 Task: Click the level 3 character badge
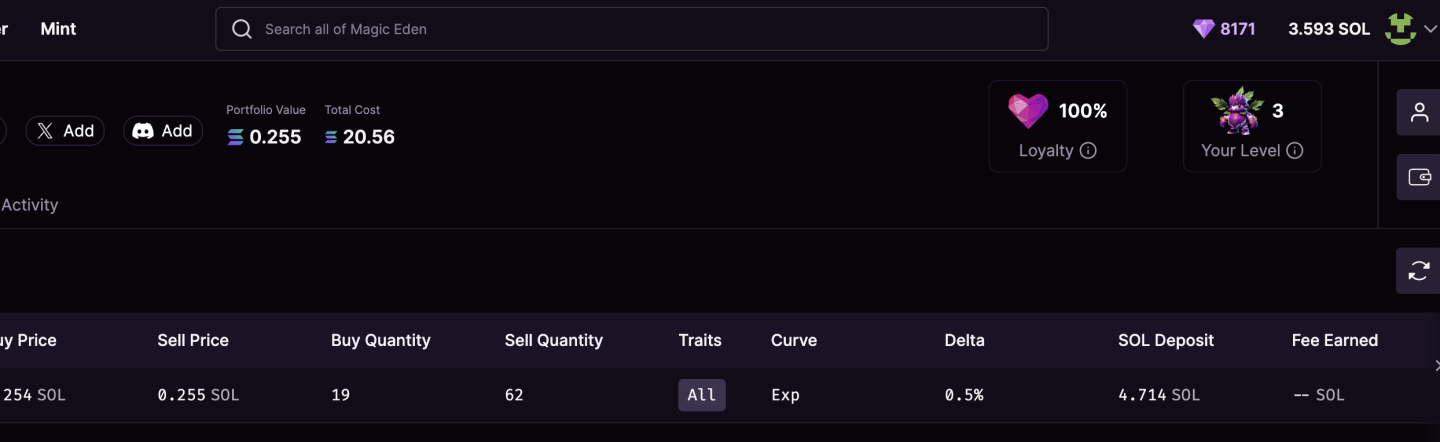(x=1236, y=111)
